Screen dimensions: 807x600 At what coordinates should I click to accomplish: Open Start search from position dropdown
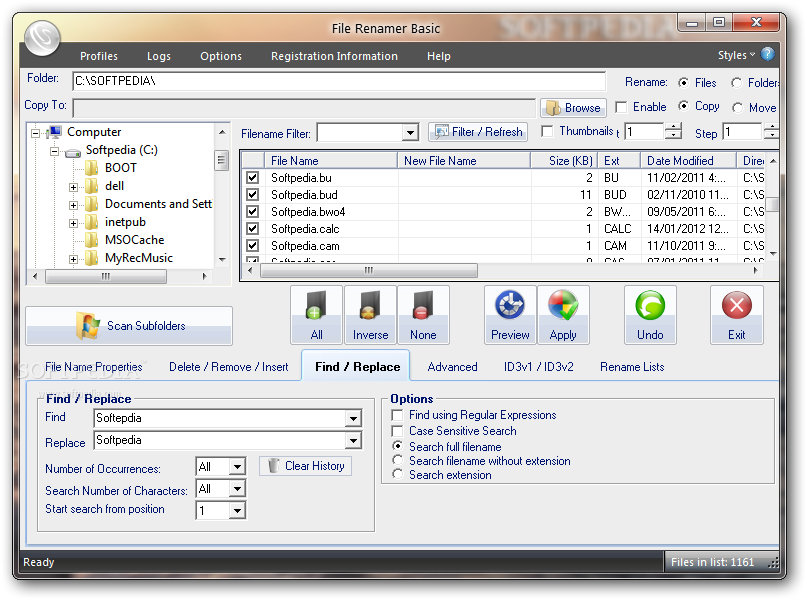pyautogui.click(x=237, y=510)
